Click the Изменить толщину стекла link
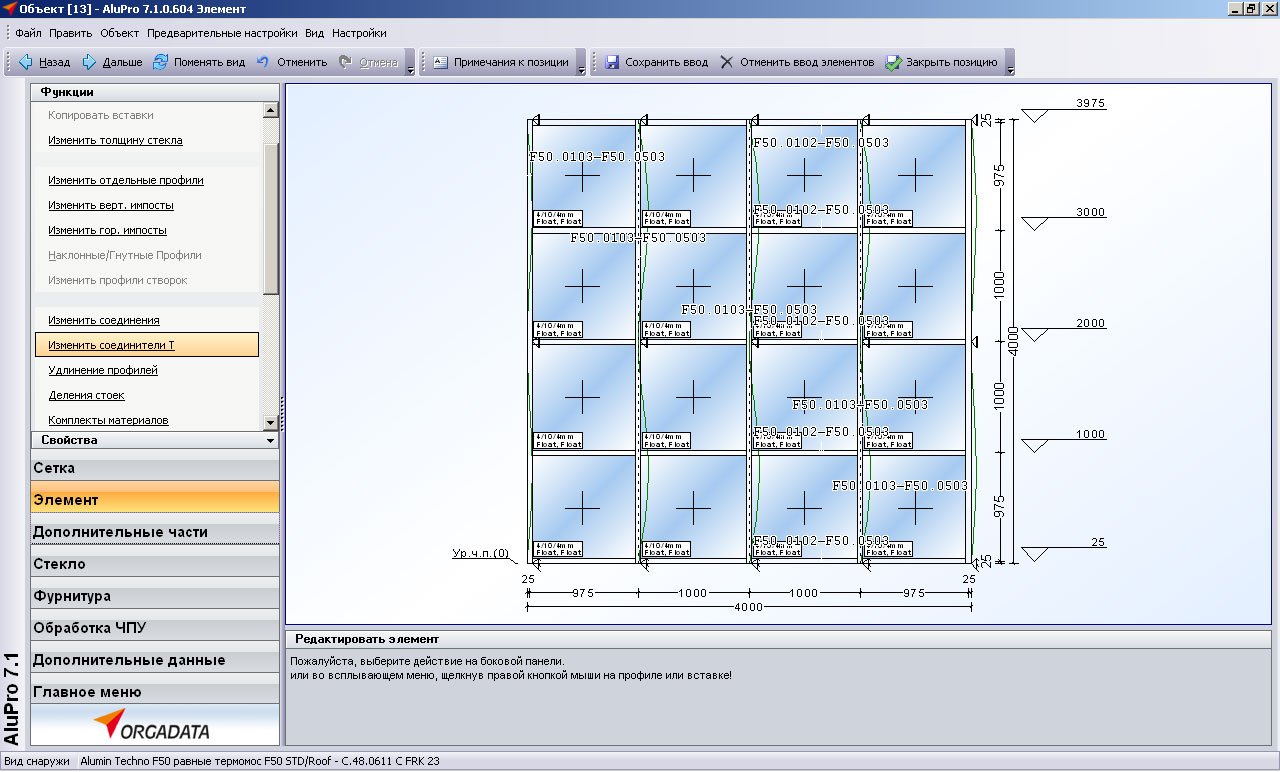Image resolution: width=1280 pixels, height=772 pixels. point(115,141)
